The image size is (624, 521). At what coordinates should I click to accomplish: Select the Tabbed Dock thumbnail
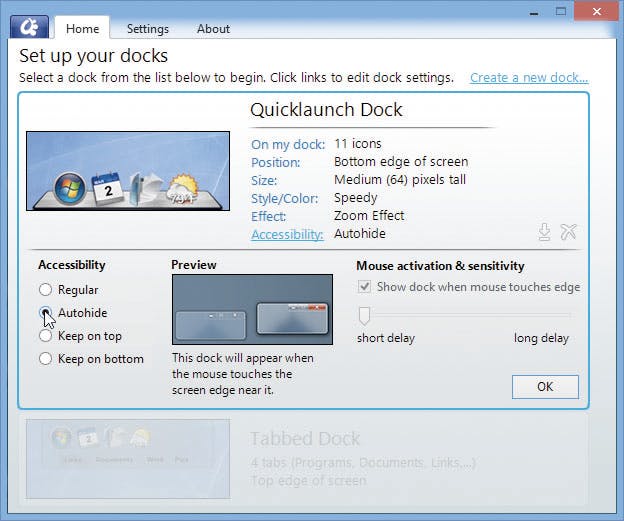point(128,458)
